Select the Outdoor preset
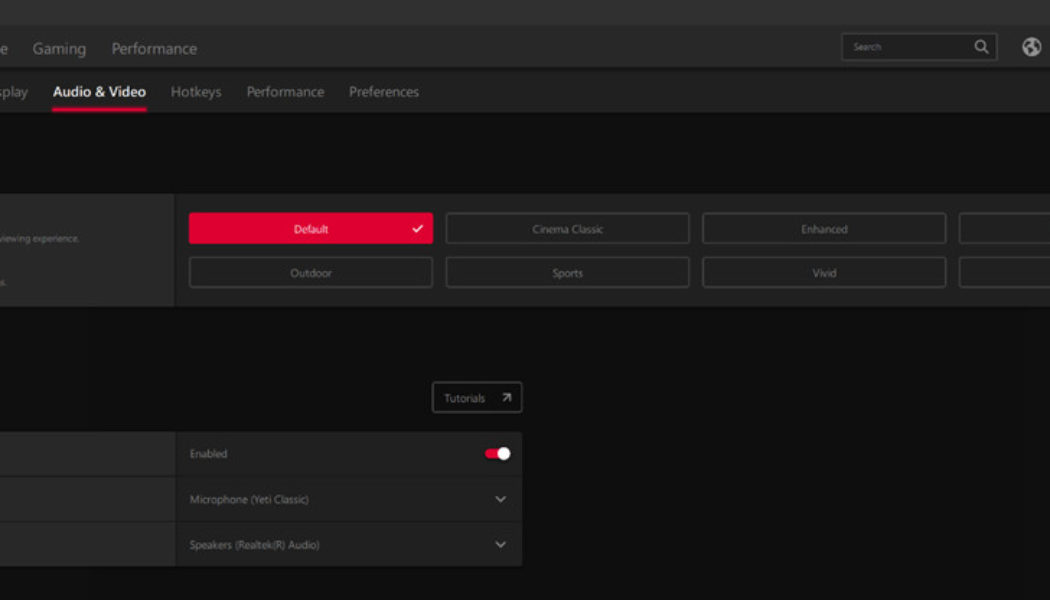 click(x=311, y=272)
